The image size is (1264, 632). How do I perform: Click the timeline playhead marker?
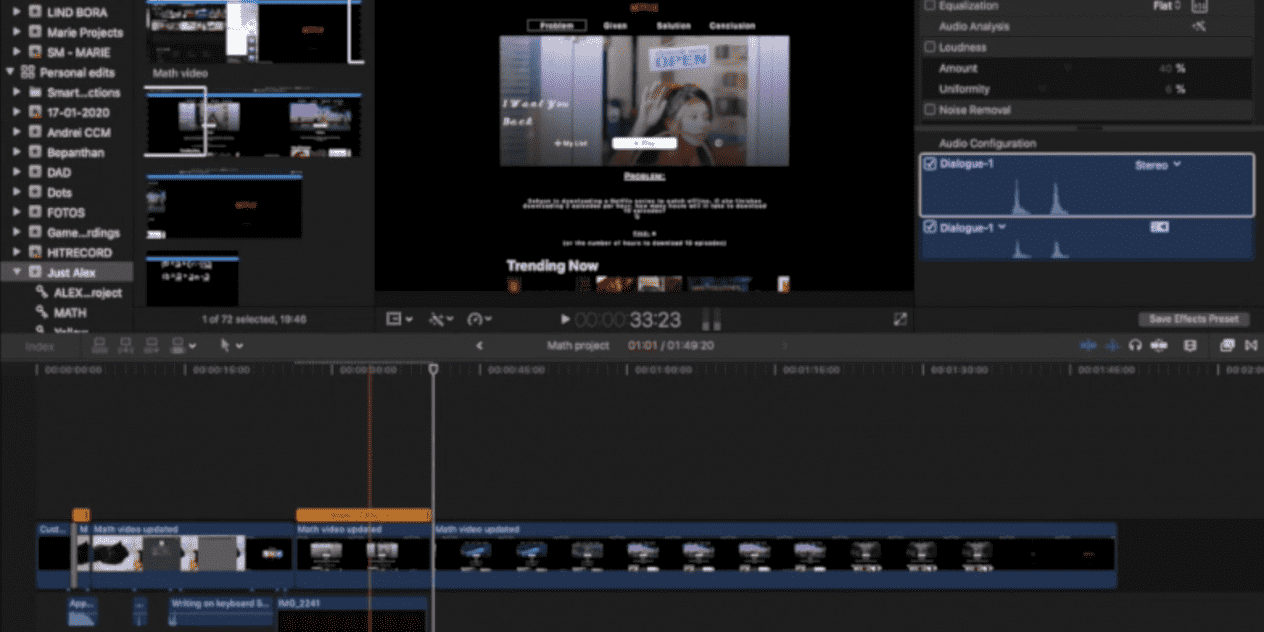[434, 369]
